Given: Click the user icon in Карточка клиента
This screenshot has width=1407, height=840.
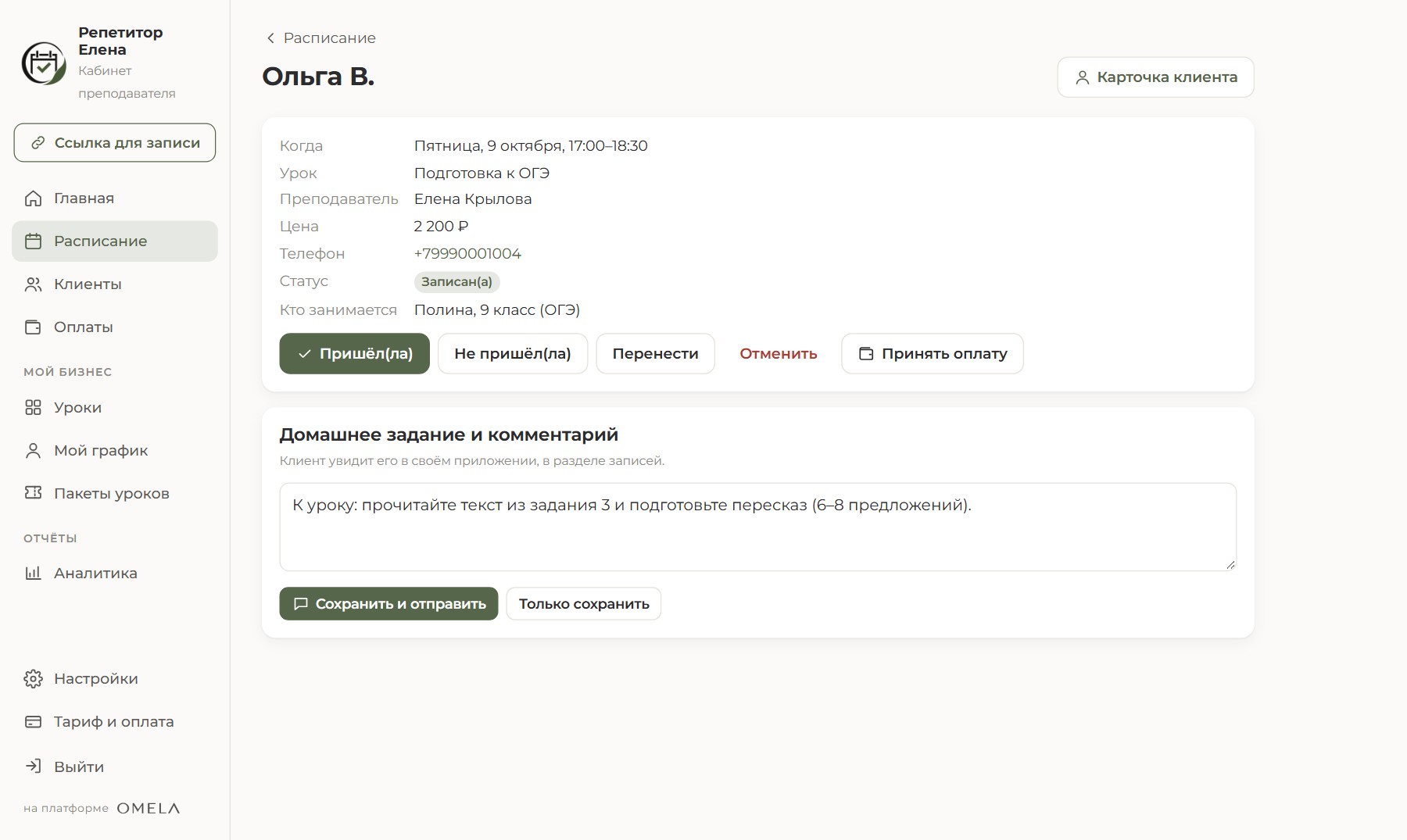Looking at the screenshot, I should (x=1083, y=77).
